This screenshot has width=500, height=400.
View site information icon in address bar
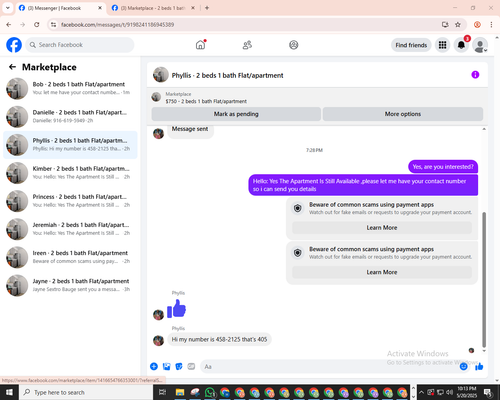53,25
